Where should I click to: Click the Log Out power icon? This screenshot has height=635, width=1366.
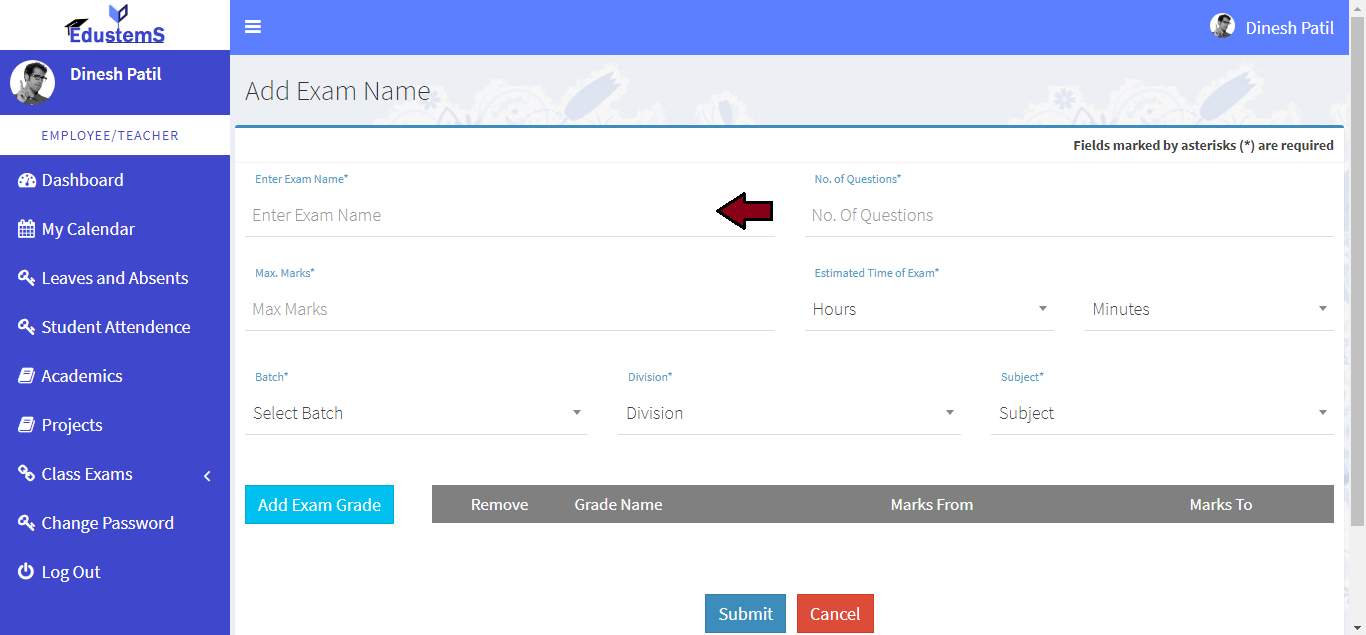(x=27, y=572)
